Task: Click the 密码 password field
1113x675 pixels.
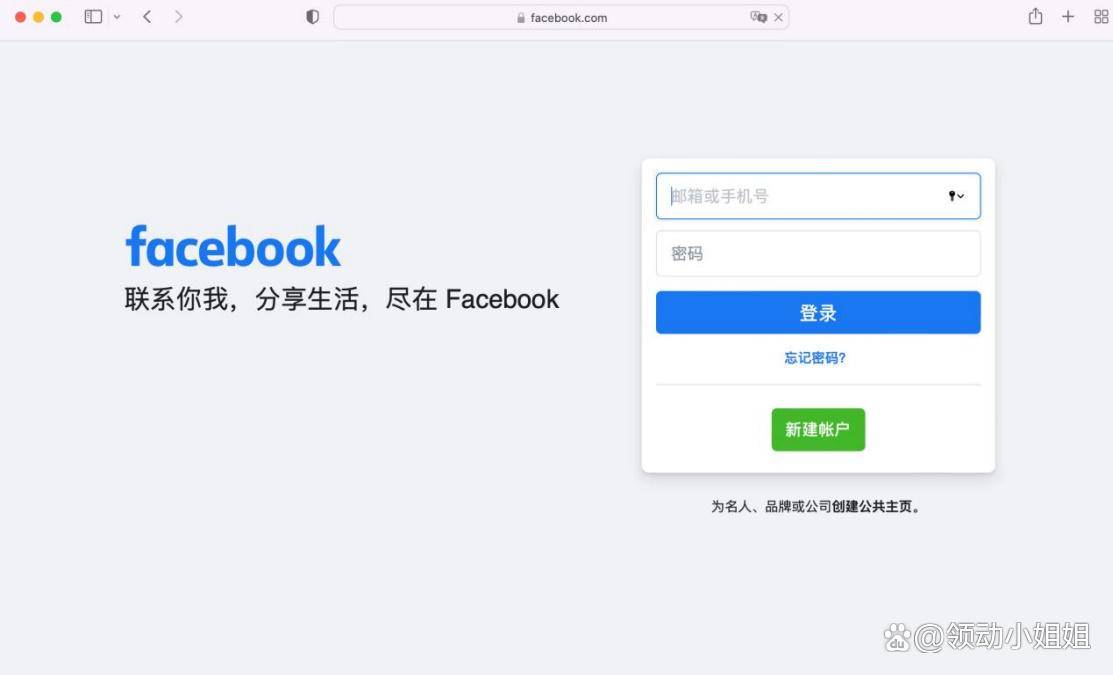Action: click(818, 253)
